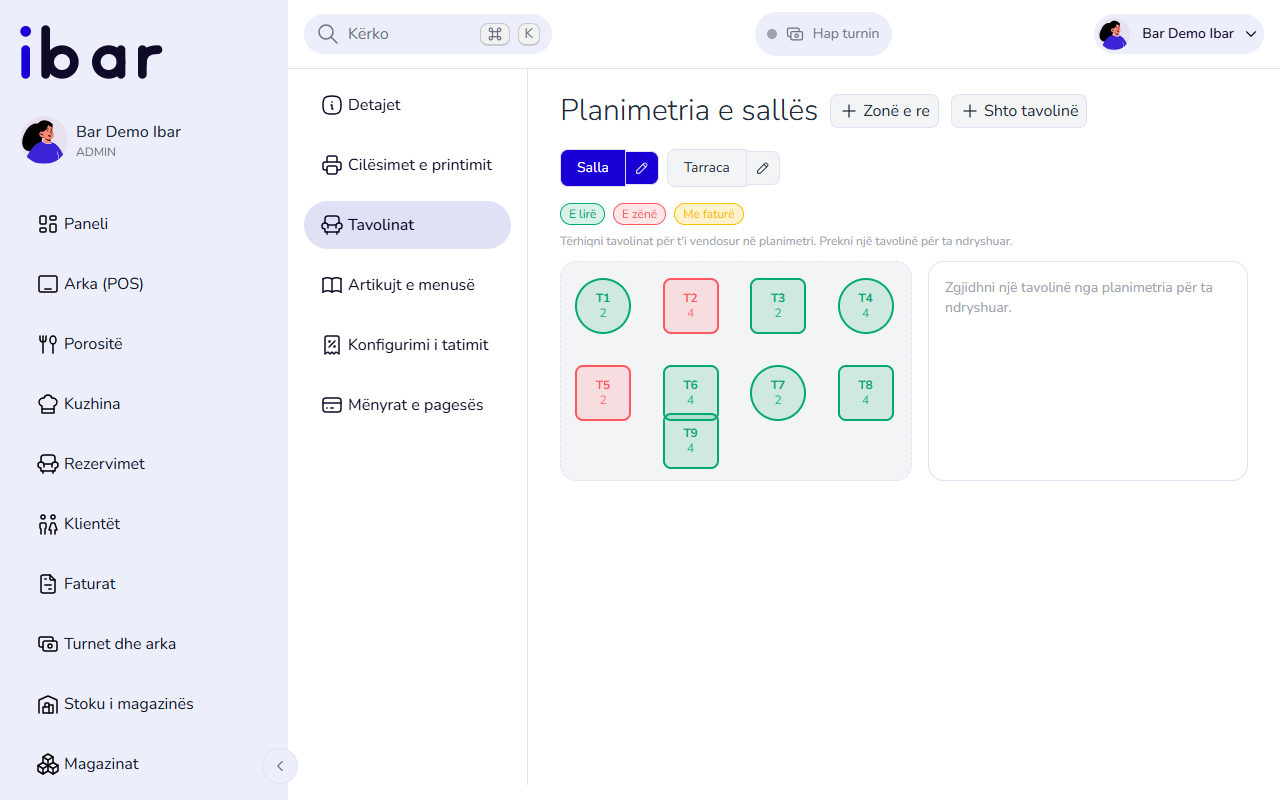
Task: Select square table T8
Action: [866, 393]
